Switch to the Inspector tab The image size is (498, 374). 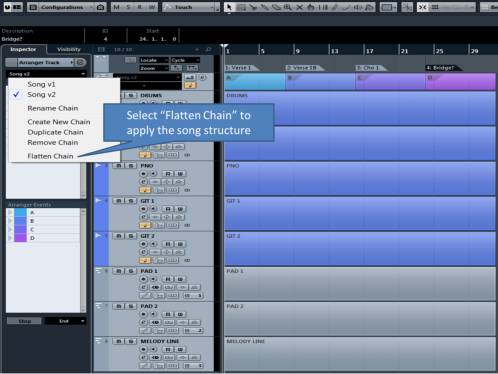(x=23, y=49)
